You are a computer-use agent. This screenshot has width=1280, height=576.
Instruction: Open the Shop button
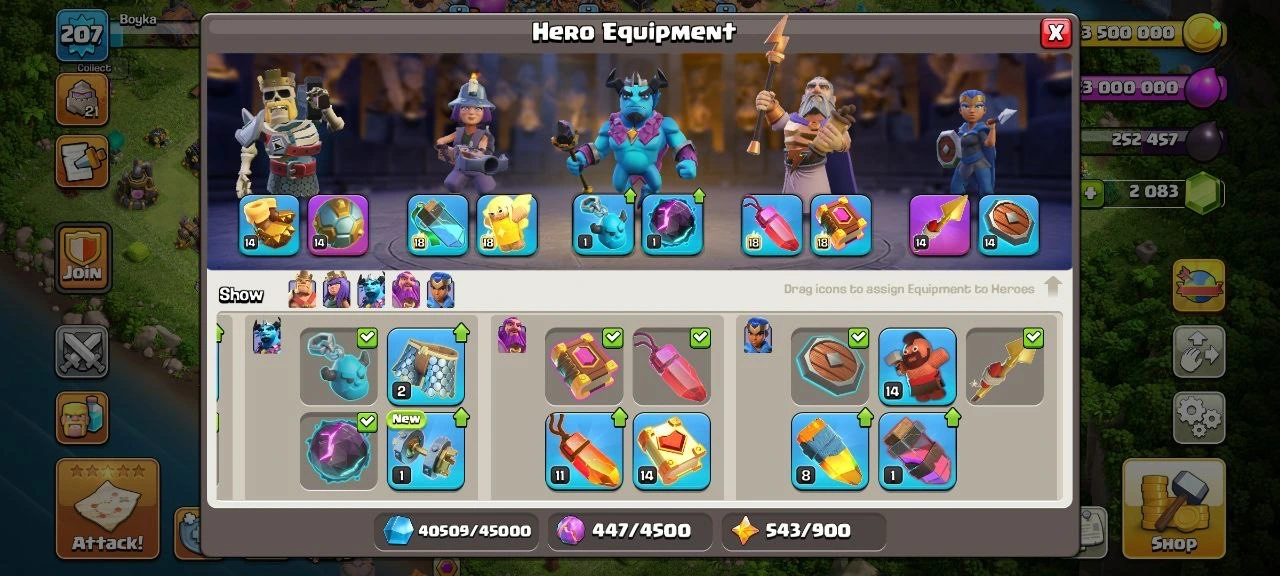point(1173,508)
